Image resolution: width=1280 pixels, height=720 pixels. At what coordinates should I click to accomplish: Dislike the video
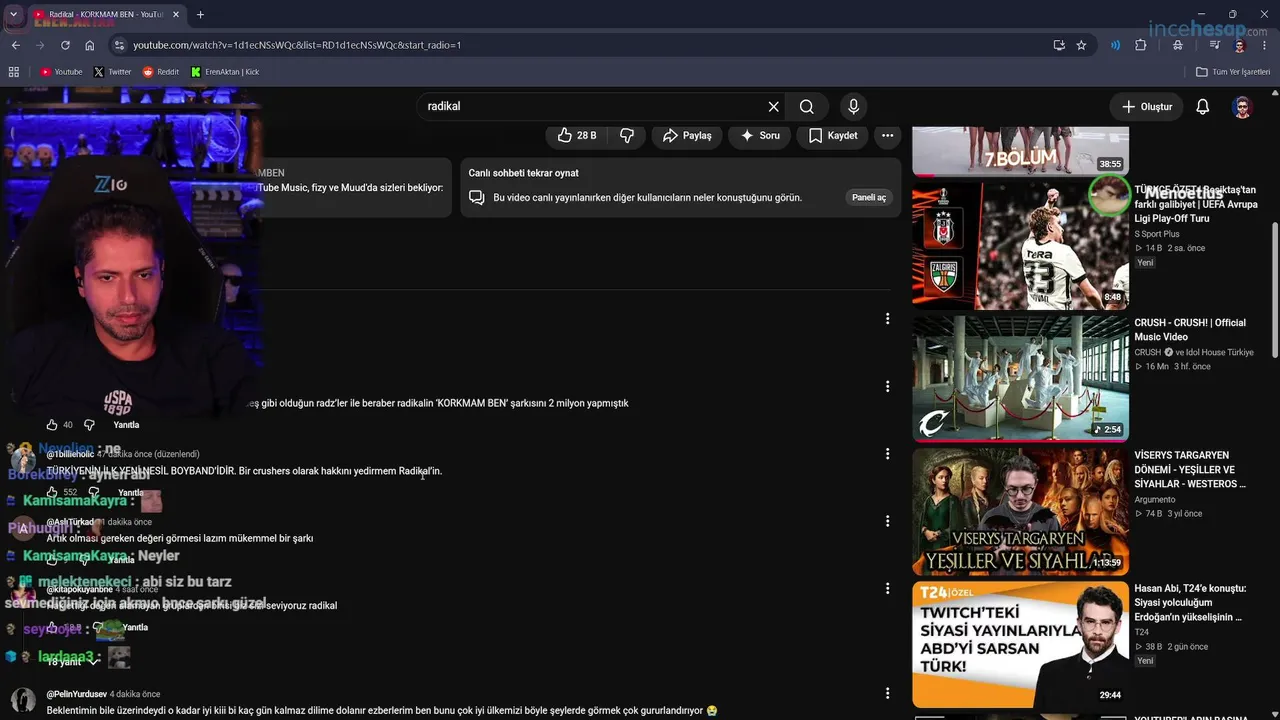point(627,135)
